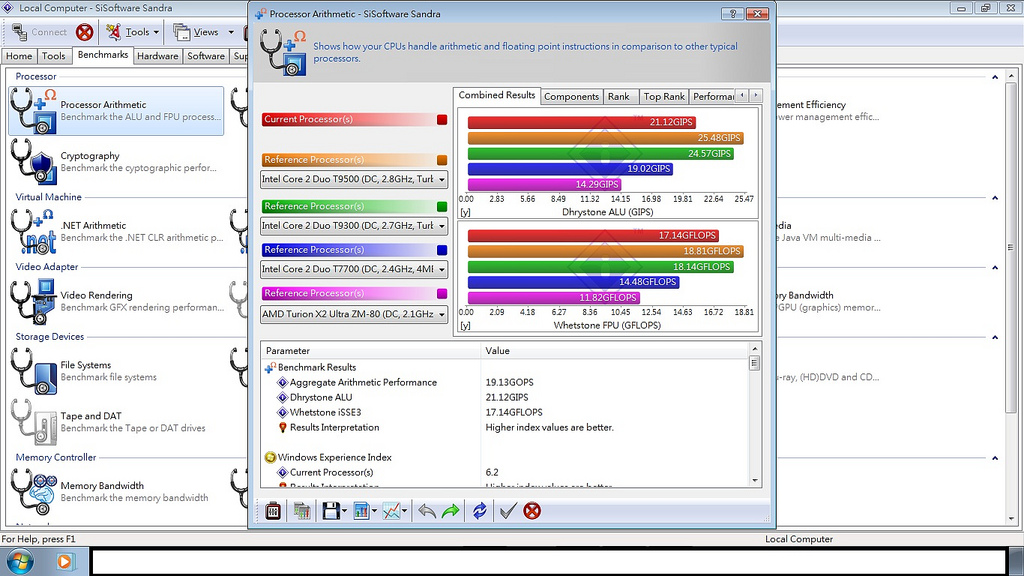
Task: Click the green Reference Processor color swatch
Action: tap(442, 206)
